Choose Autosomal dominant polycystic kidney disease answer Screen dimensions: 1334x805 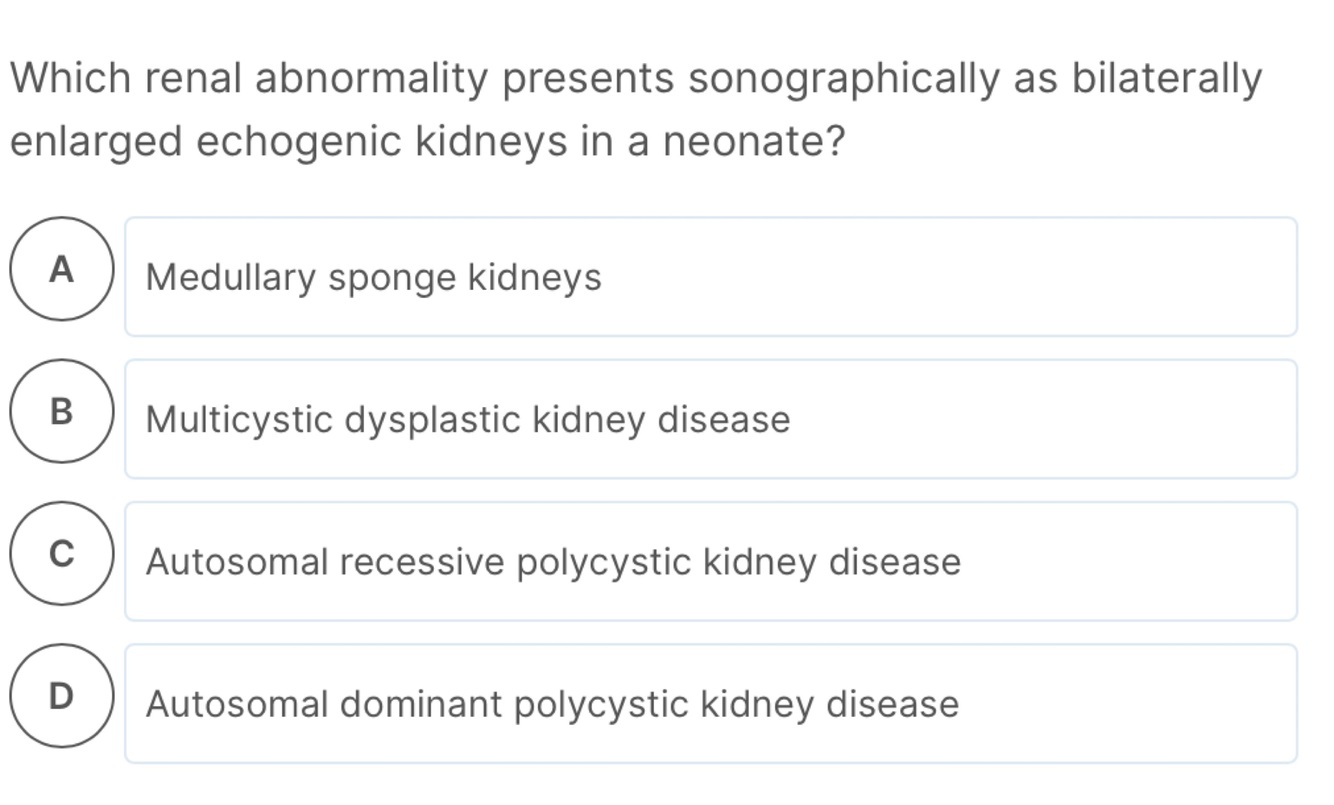click(x=710, y=704)
